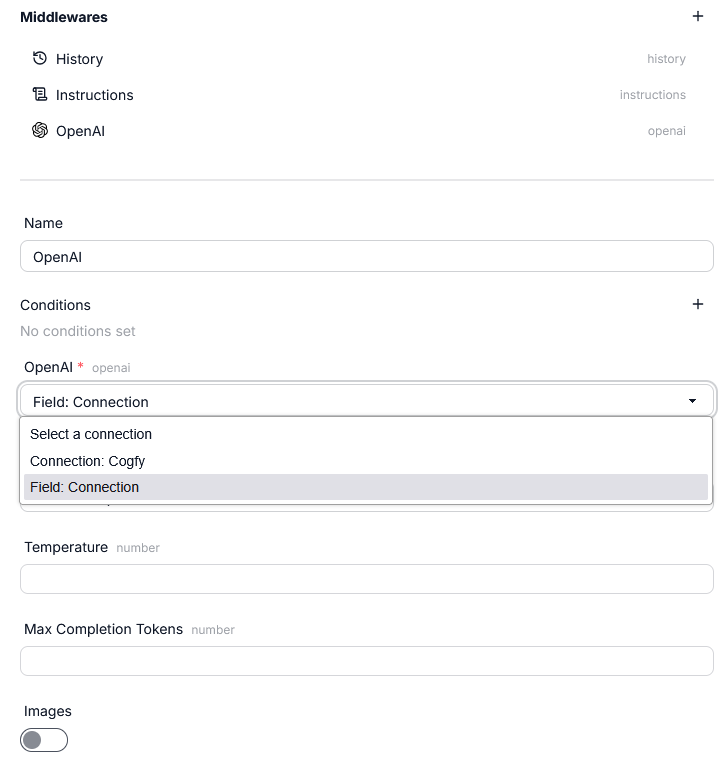Screen dimensions: 724x771
Task: Click the Name input field
Action: pos(366,256)
